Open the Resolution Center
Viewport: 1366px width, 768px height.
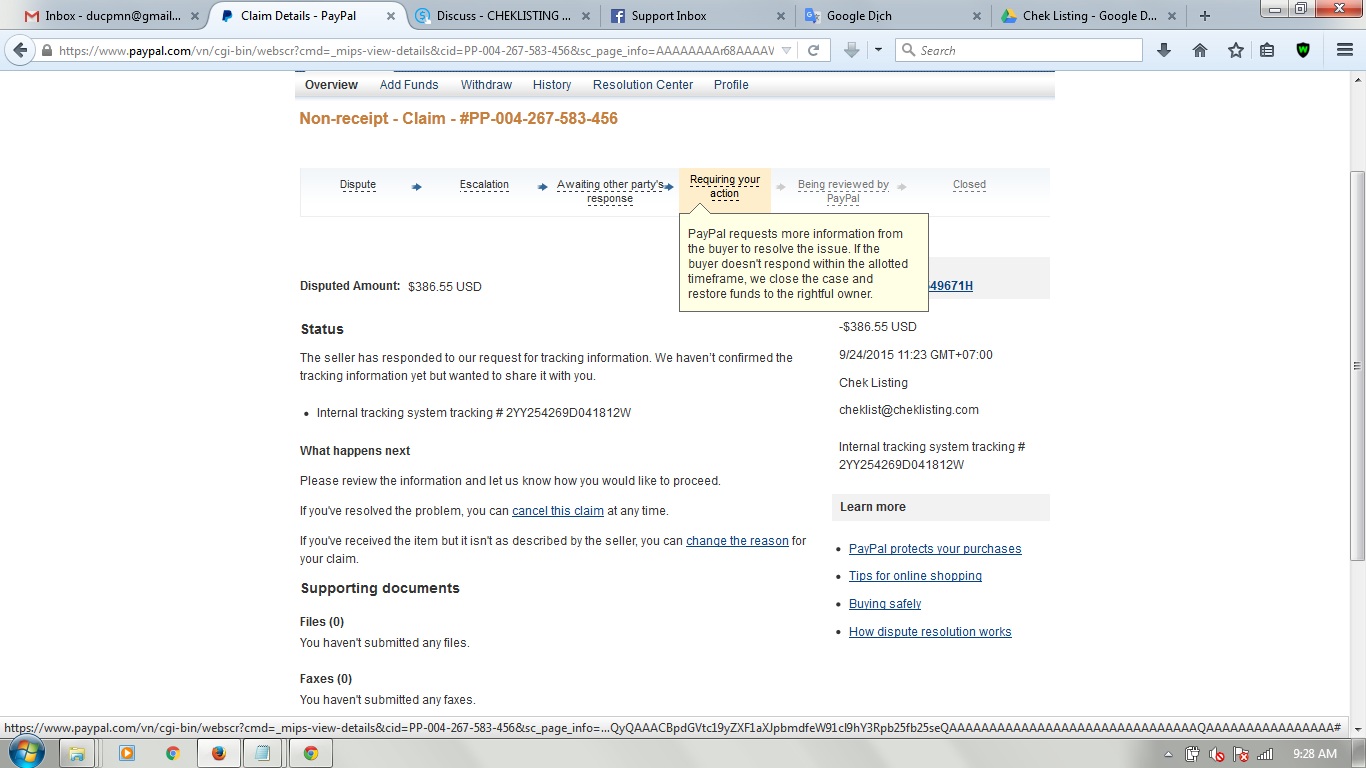click(x=643, y=85)
